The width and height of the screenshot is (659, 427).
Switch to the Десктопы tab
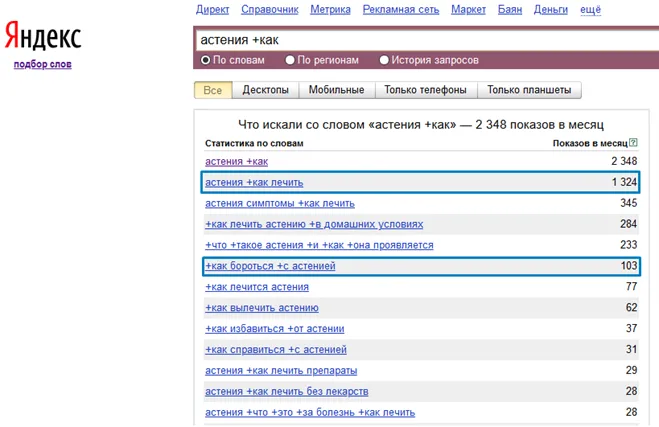click(x=265, y=90)
